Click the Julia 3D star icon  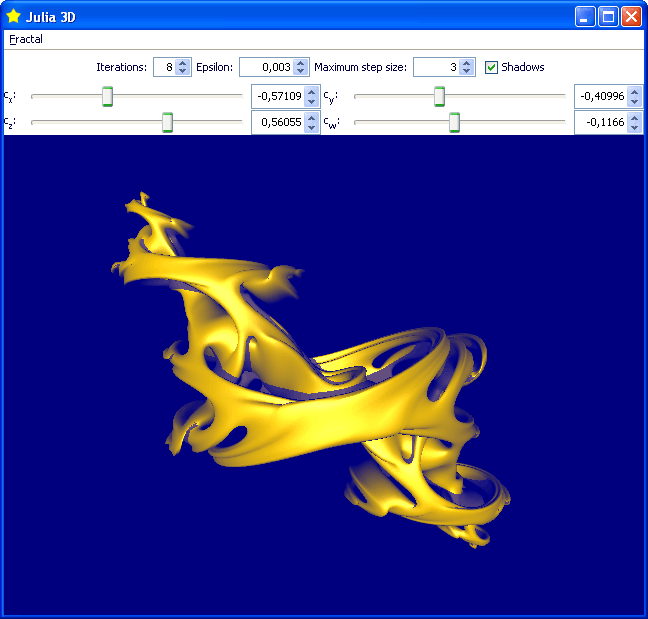coord(14,17)
